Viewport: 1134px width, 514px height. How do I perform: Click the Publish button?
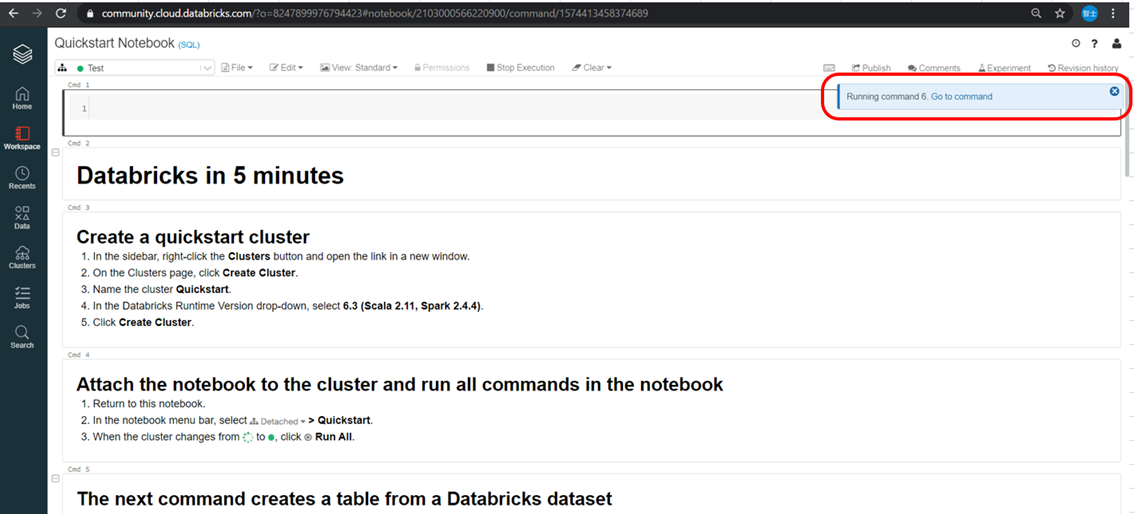pos(871,67)
